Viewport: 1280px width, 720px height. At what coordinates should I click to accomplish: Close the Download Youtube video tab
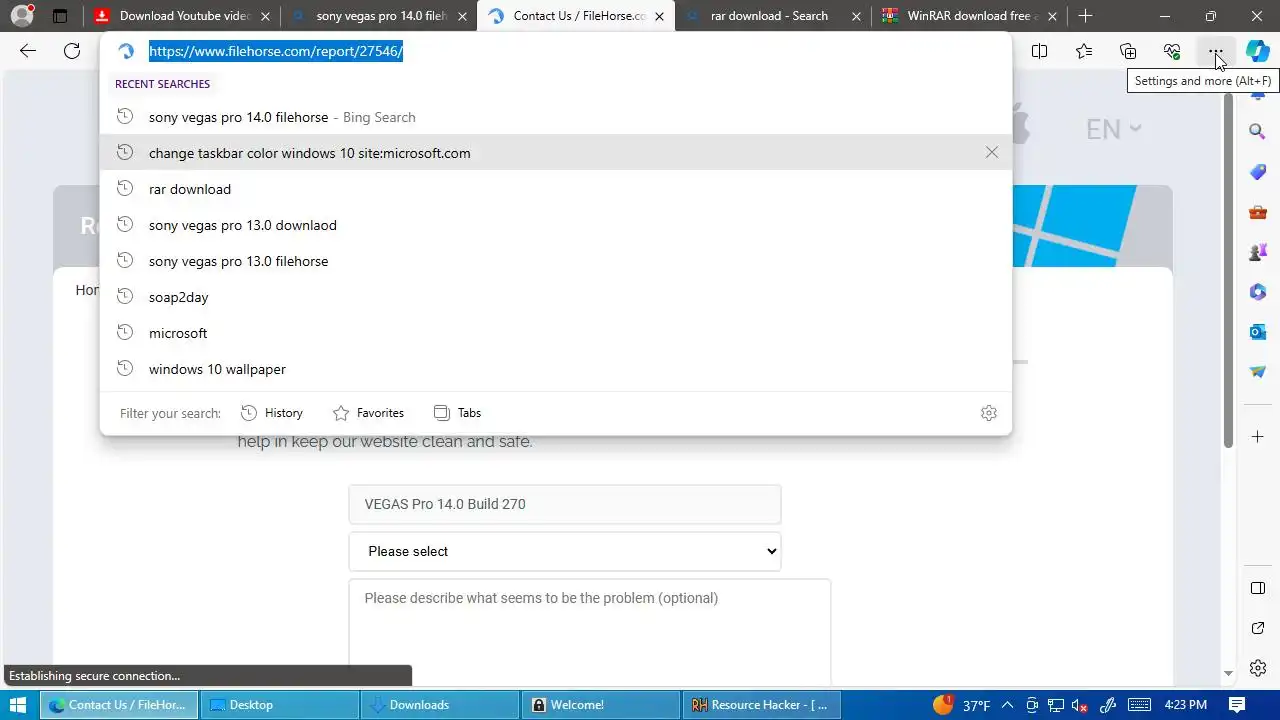point(265,16)
